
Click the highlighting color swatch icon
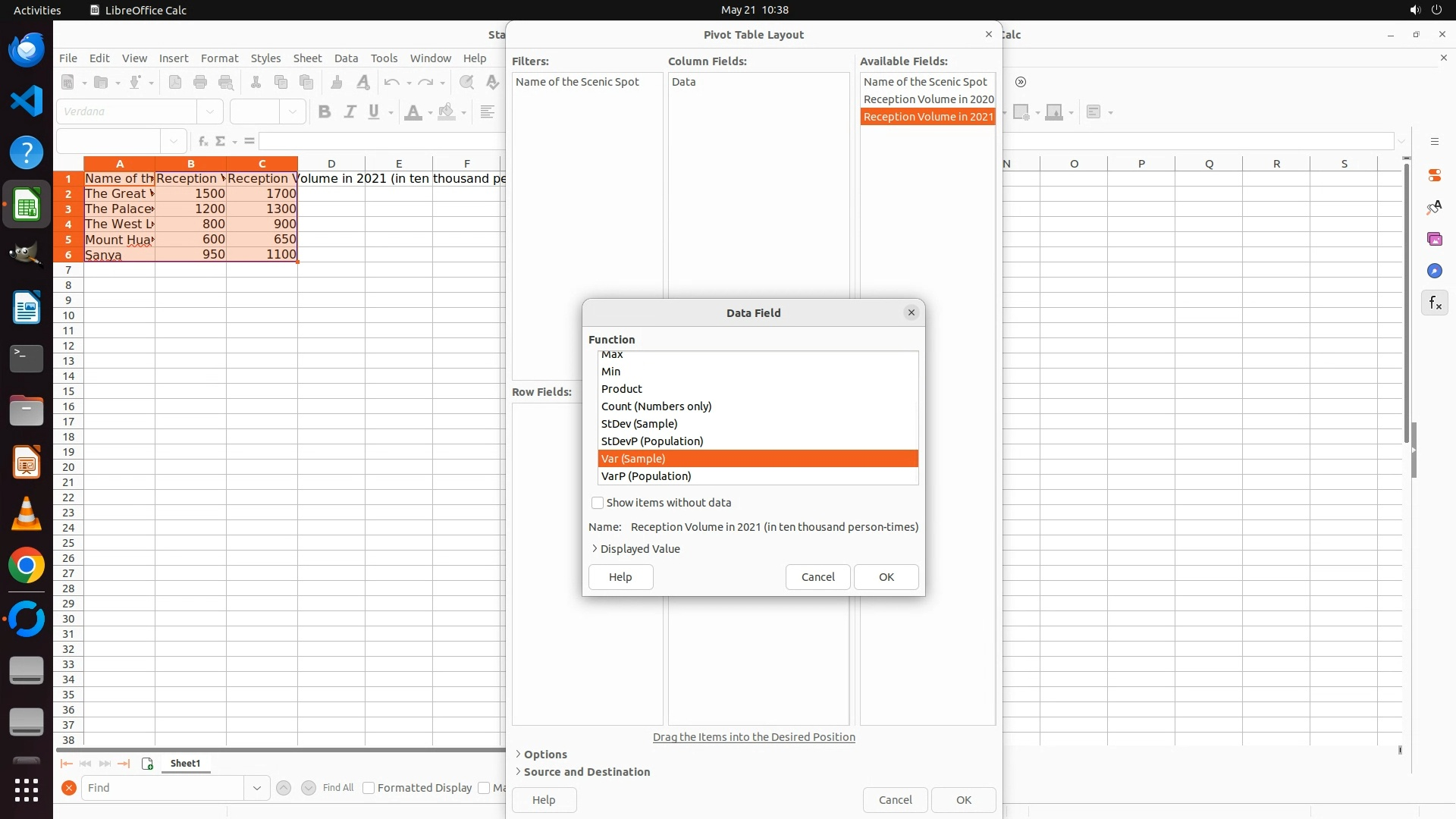pyautogui.click(x=447, y=112)
